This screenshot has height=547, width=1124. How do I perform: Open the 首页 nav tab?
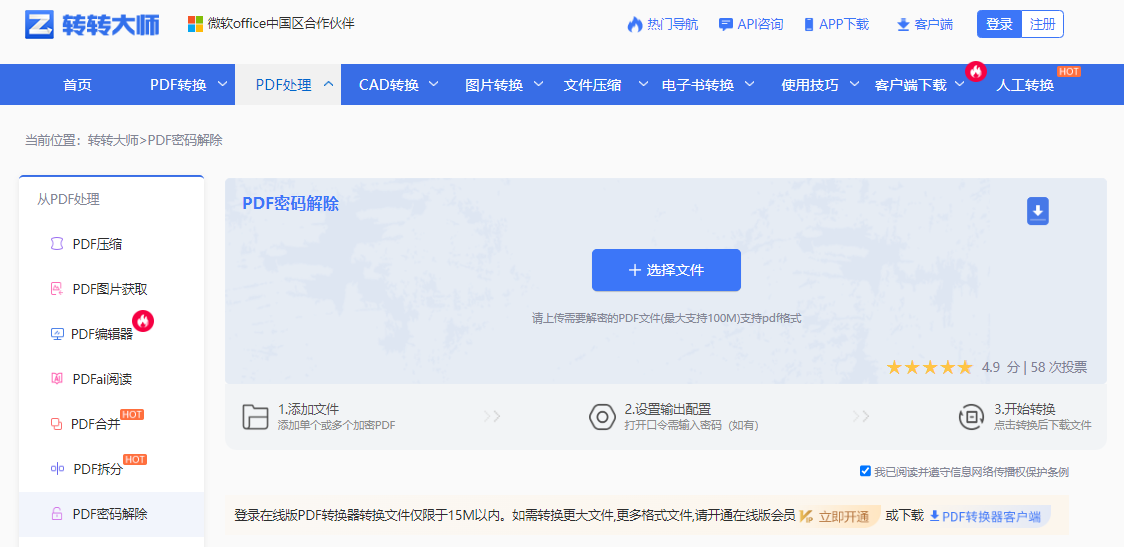(77, 85)
